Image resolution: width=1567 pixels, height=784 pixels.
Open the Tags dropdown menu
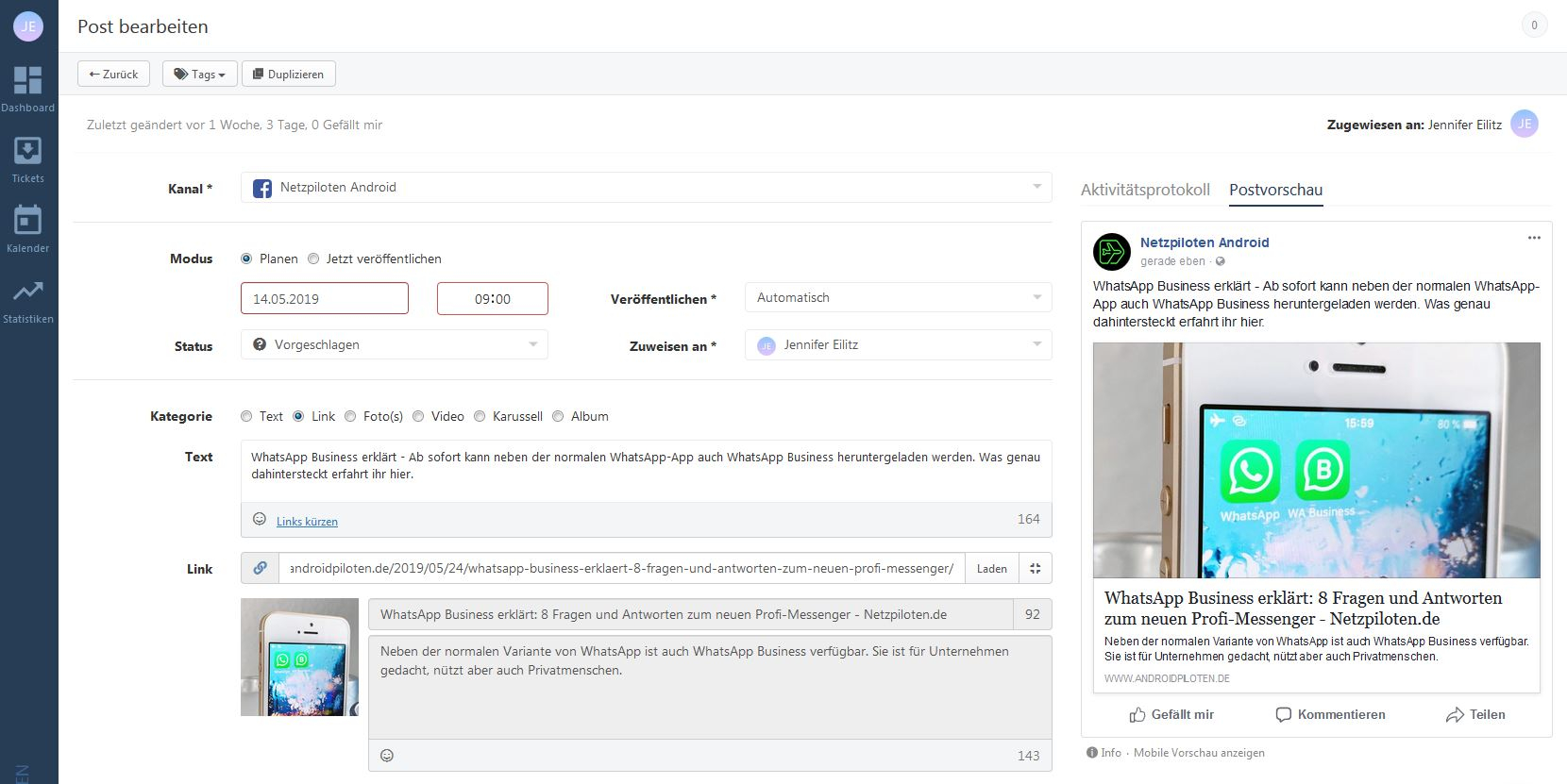pyautogui.click(x=199, y=74)
